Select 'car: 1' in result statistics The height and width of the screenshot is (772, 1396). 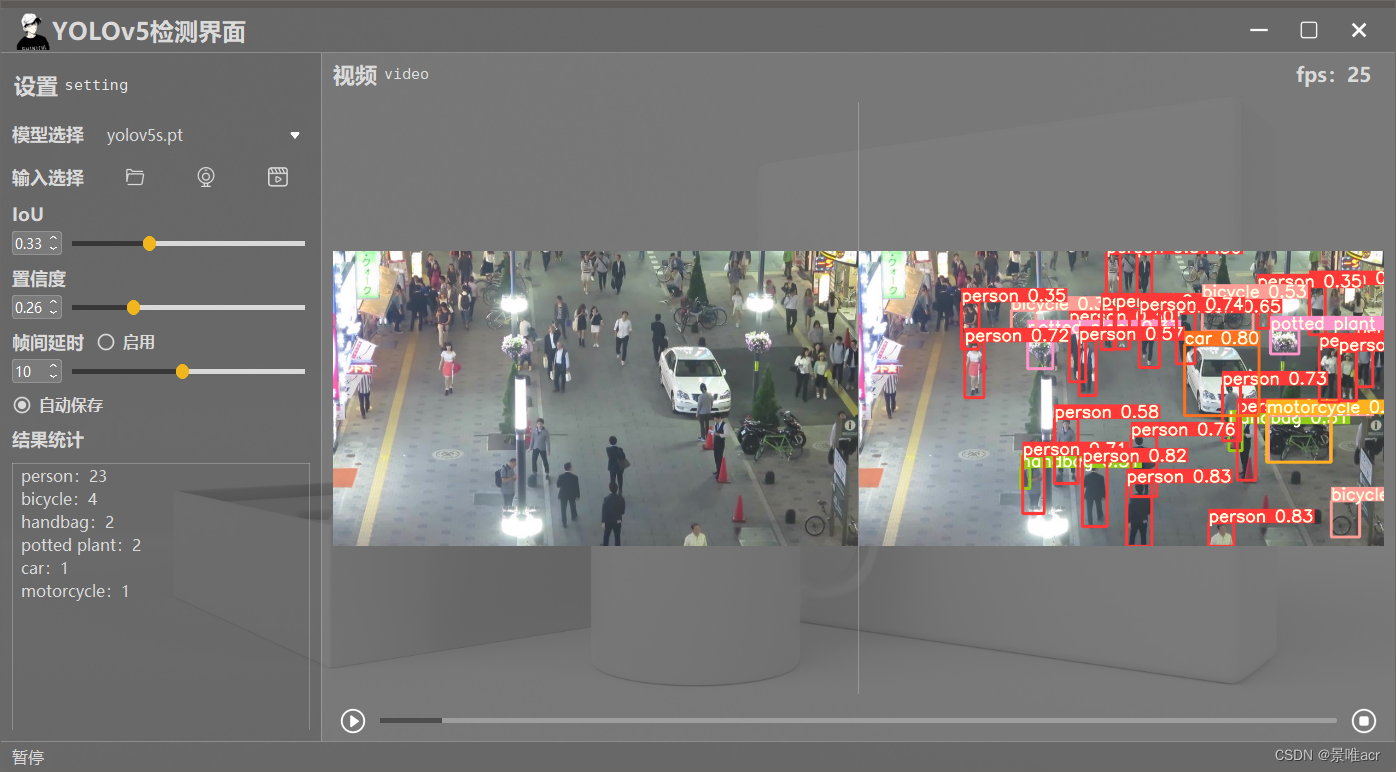tap(45, 568)
